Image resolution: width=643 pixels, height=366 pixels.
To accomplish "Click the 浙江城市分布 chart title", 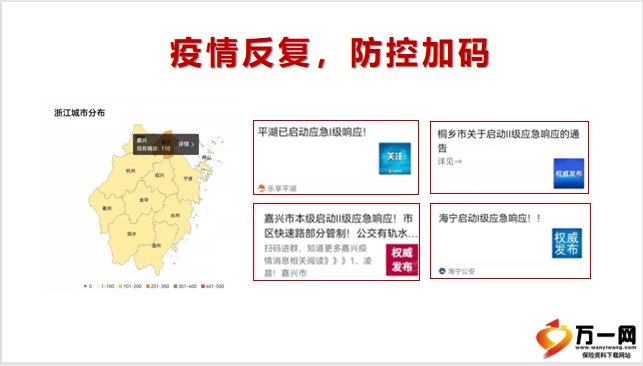I will click(x=80, y=113).
